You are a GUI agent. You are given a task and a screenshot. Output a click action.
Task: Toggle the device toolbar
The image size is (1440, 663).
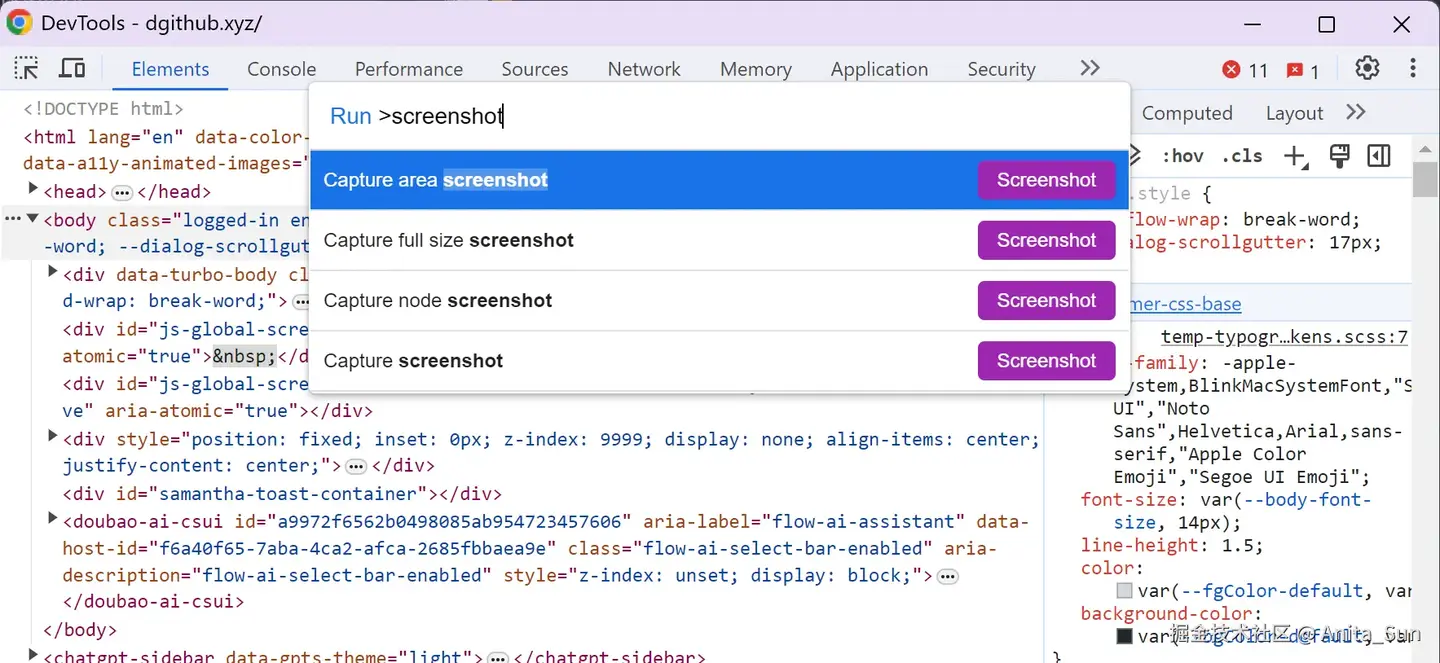[71, 67]
